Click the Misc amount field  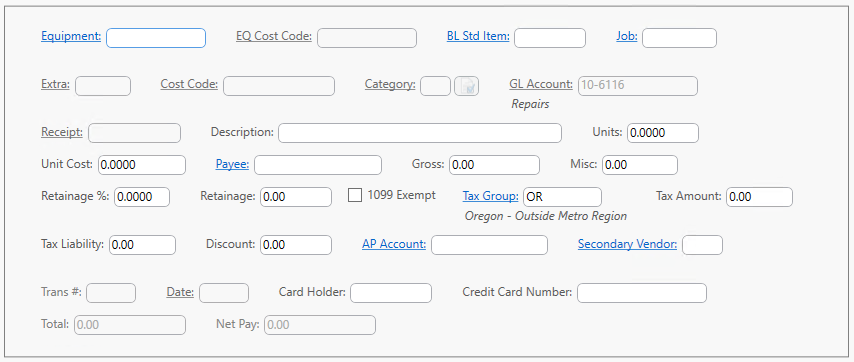tap(640, 165)
